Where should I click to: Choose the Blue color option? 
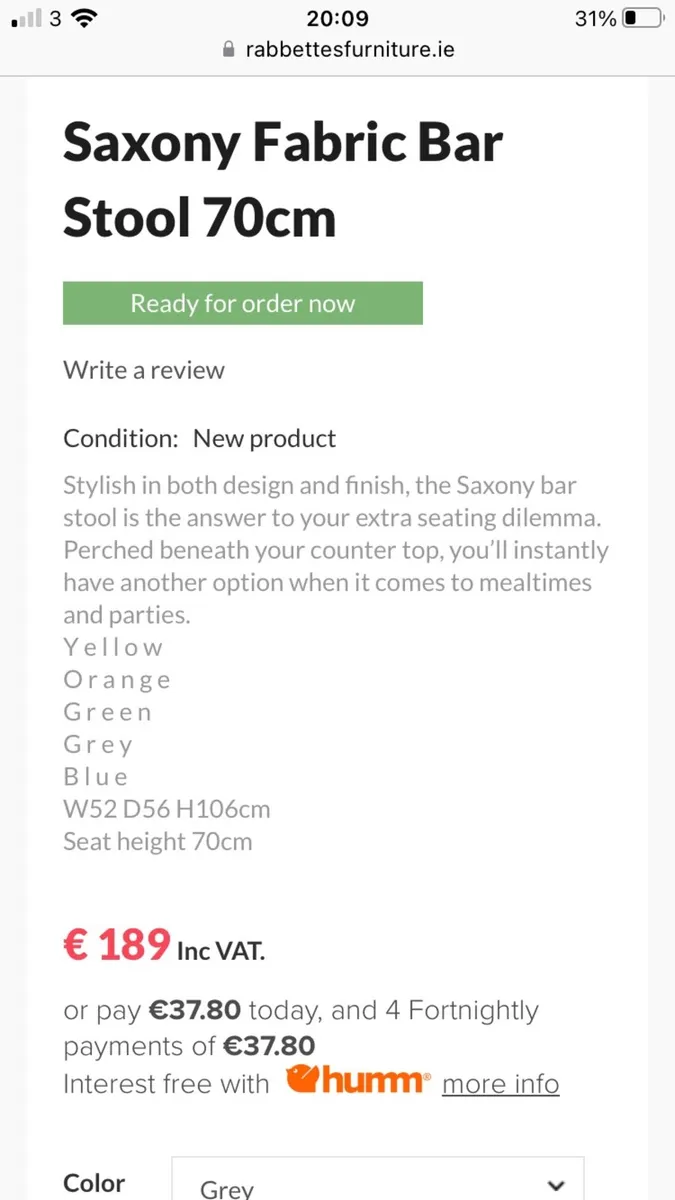click(x=95, y=776)
